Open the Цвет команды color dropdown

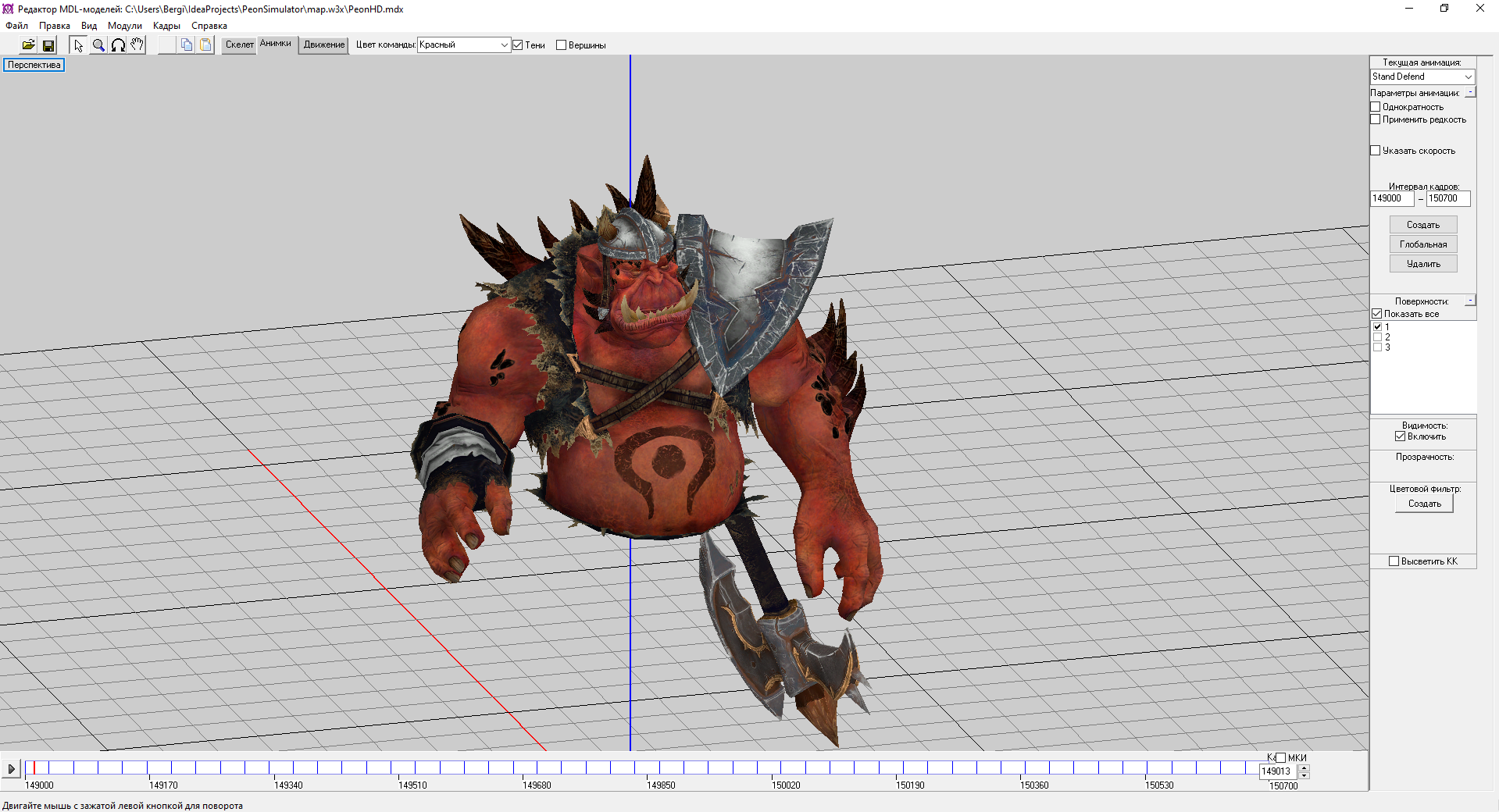(464, 45)
